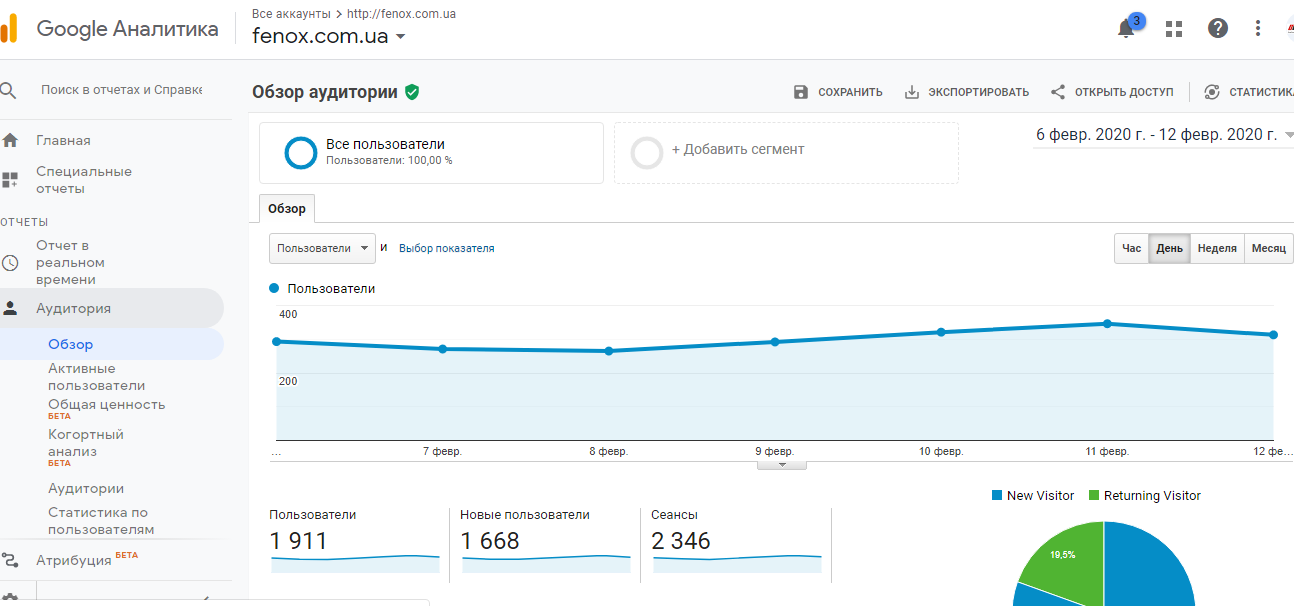Click the green verified shield icon
This screenshot has width=1294, height=606.
412,92
